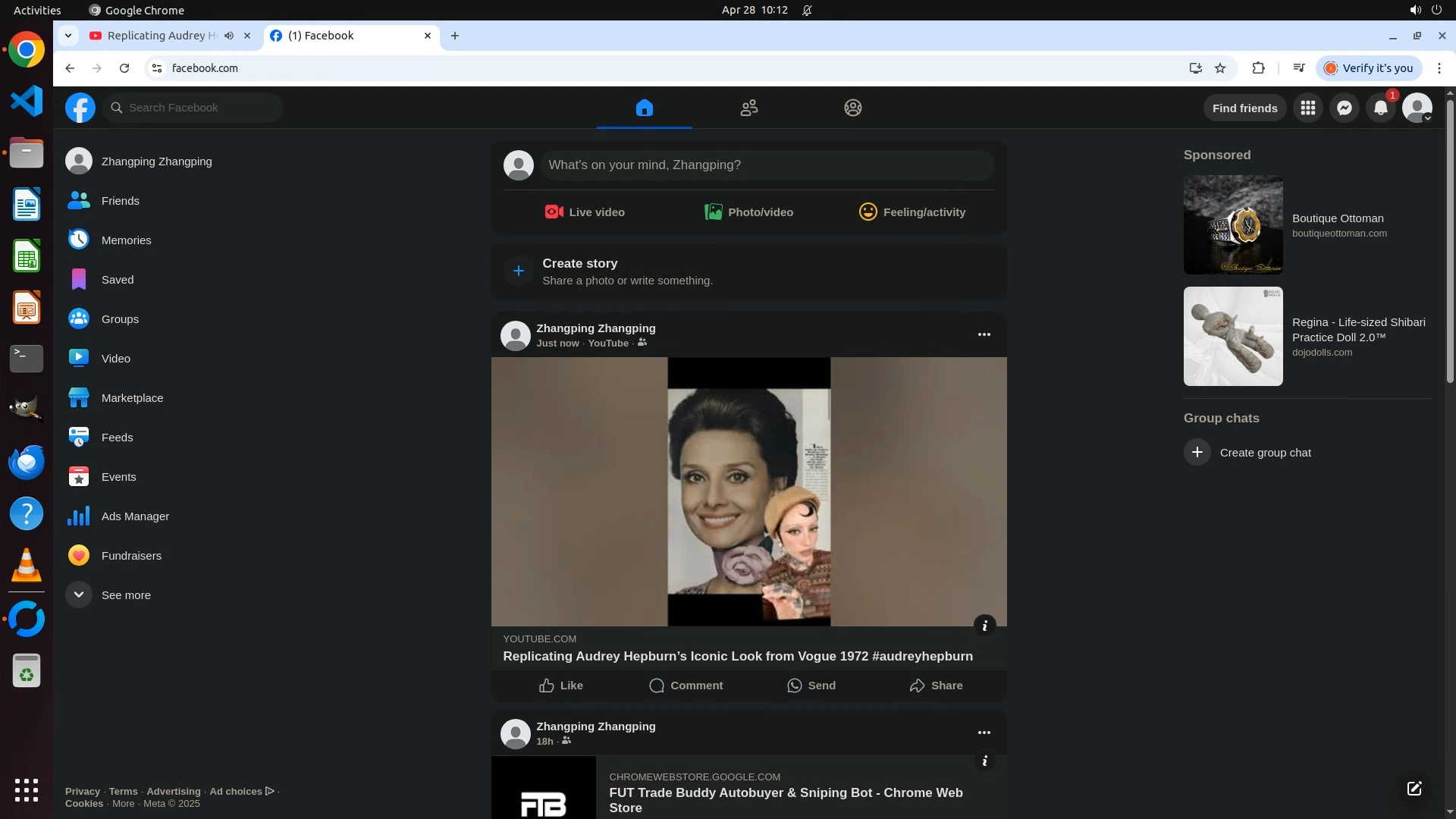Toggle system notifications bell in top panel

point(808,11)
